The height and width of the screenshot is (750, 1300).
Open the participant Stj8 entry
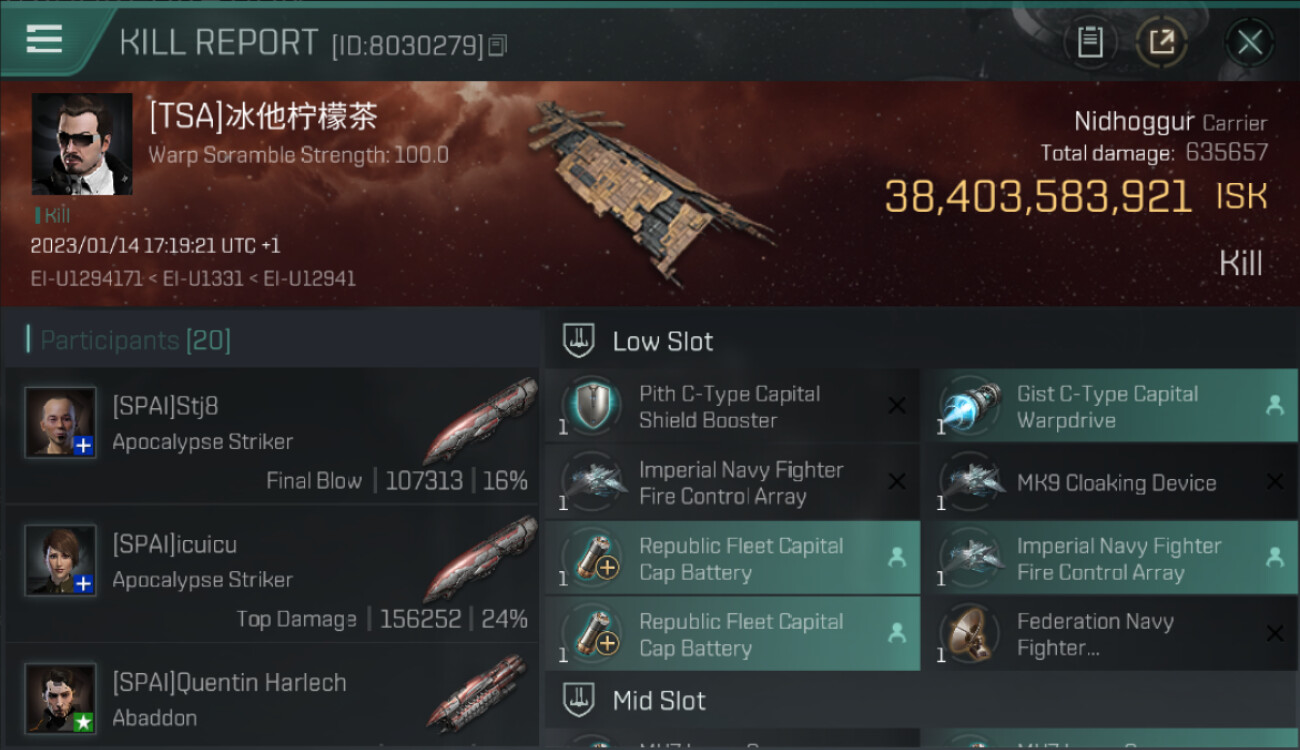click(x=272, y=436)
